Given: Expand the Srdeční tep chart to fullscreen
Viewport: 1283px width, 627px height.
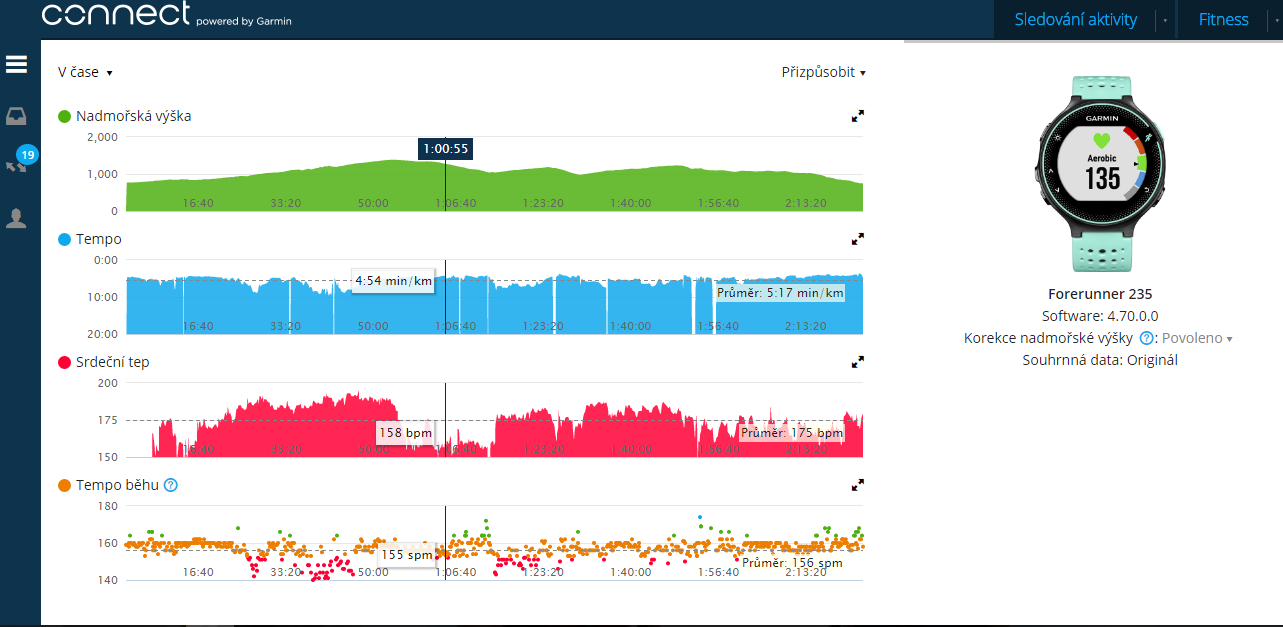Looking at the screenshot, I should [857, 362].
